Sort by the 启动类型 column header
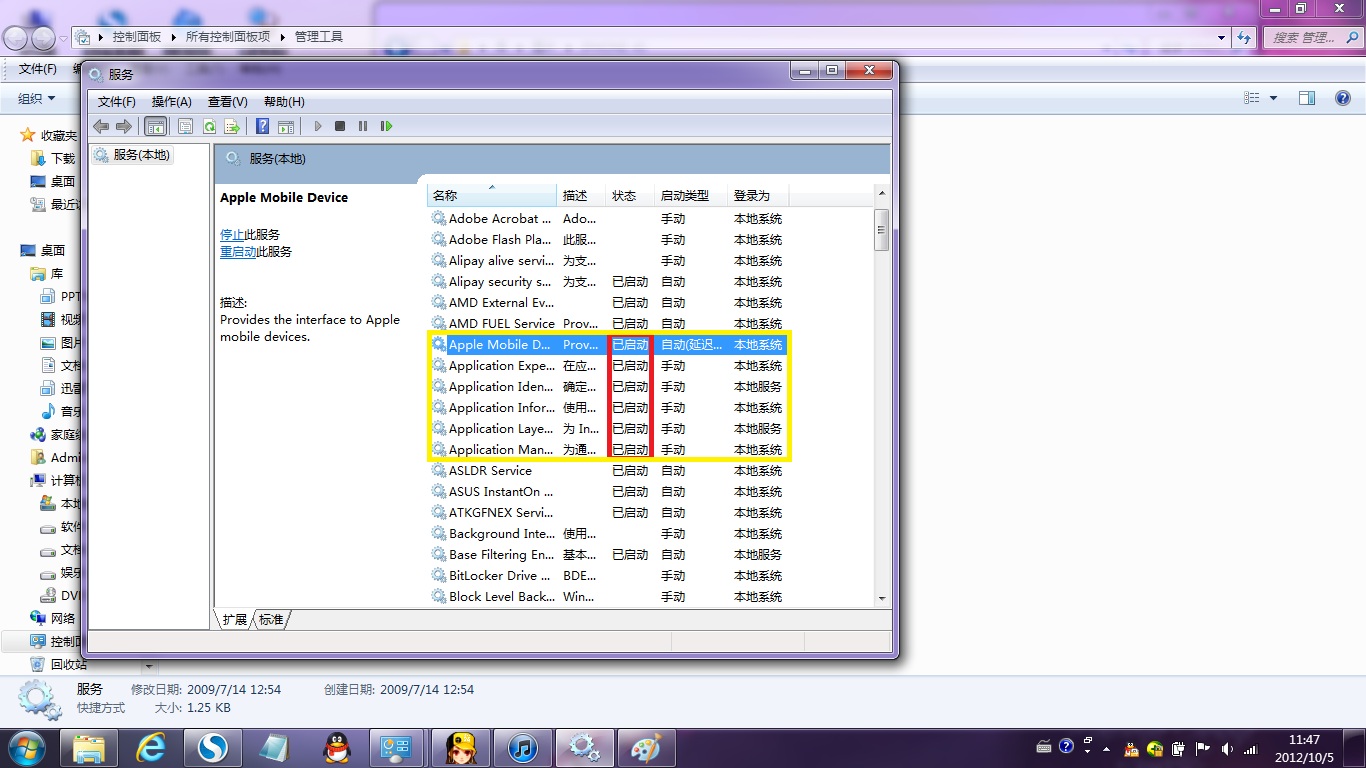 (691, 195)
